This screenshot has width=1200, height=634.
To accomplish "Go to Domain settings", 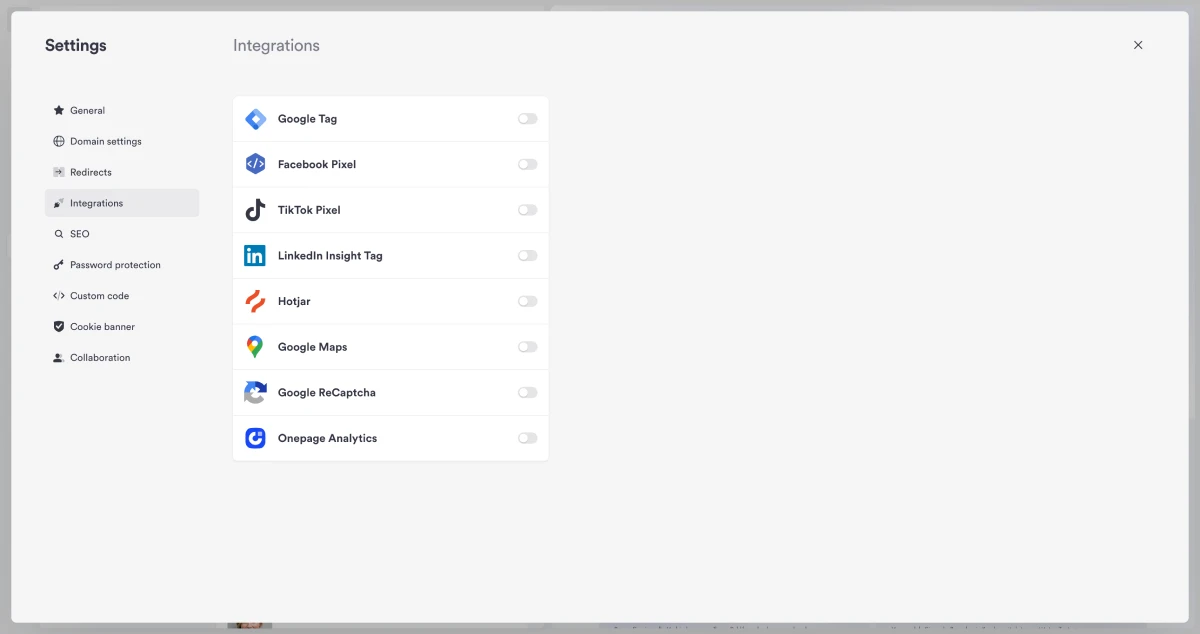I will tap(122, 141).
